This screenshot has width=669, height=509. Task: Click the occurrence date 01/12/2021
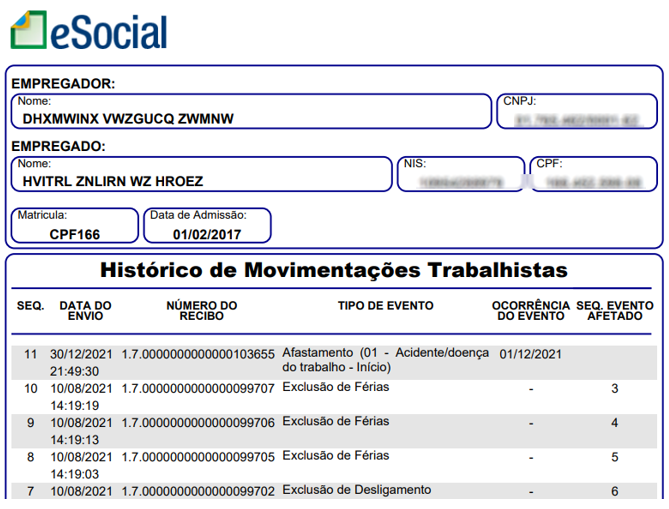[x=530, y=354]
